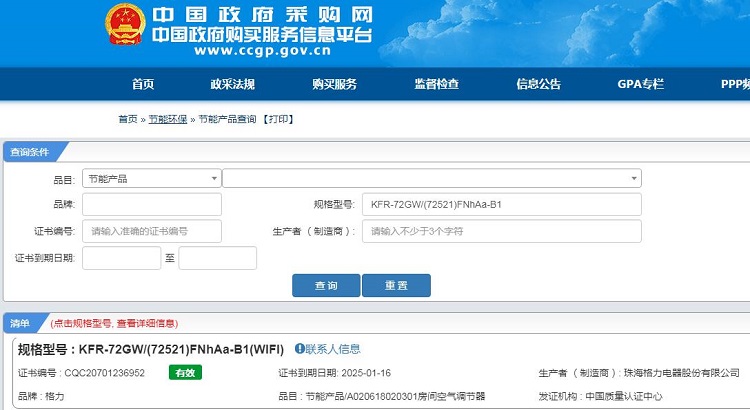The image size is (750, 410).
Task: Open the empty sub-category dropdown arrow
Action: pyautogui.click(x=634, y=178)
